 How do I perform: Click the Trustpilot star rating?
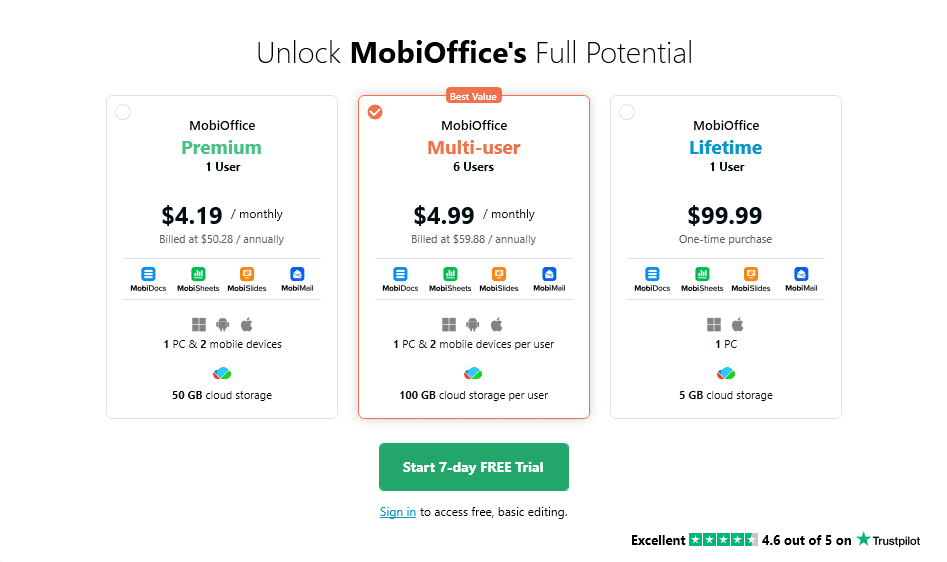723,540
